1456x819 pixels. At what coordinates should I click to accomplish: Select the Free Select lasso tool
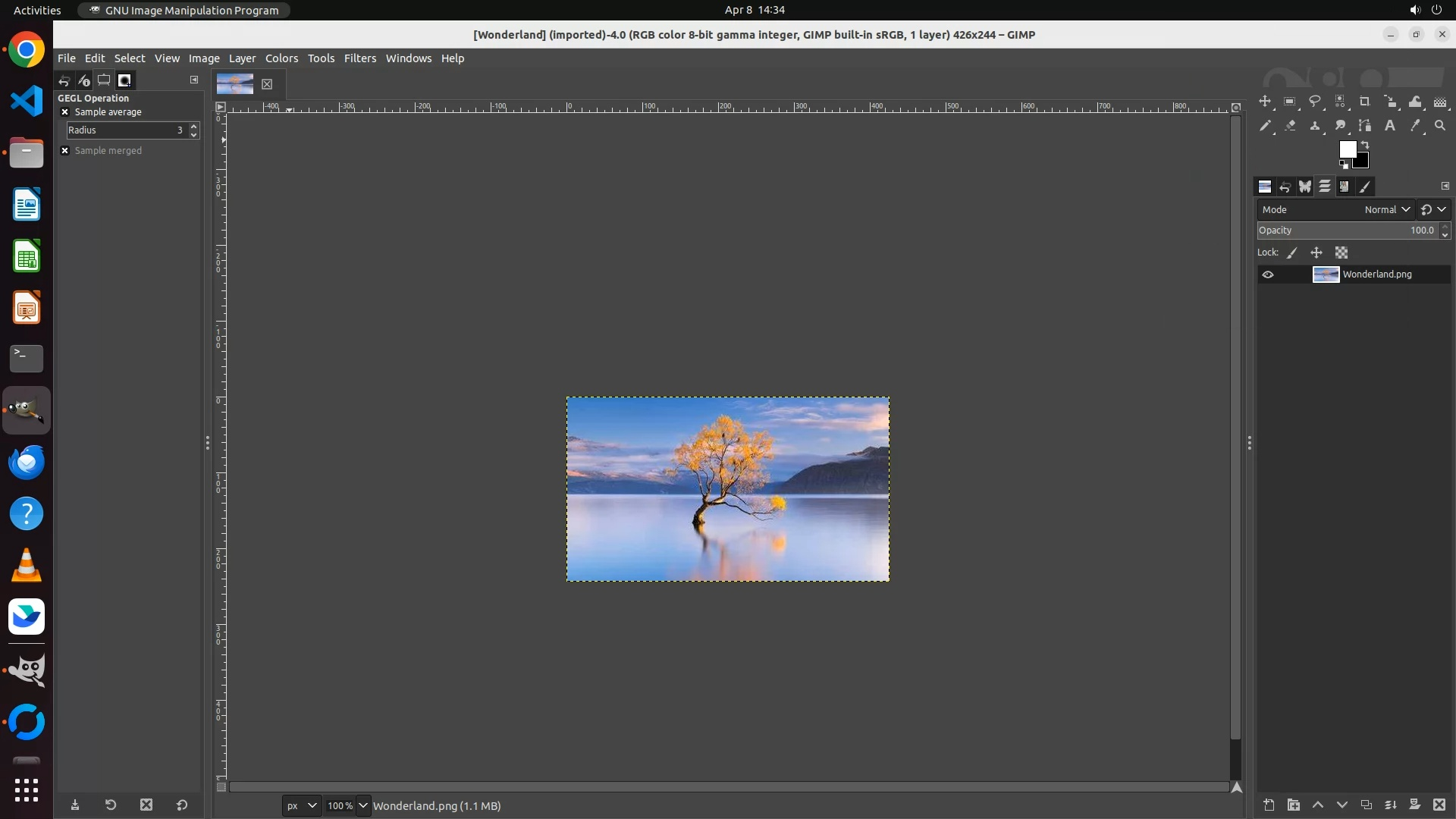pyautogui.click(x=1315, y=102)
